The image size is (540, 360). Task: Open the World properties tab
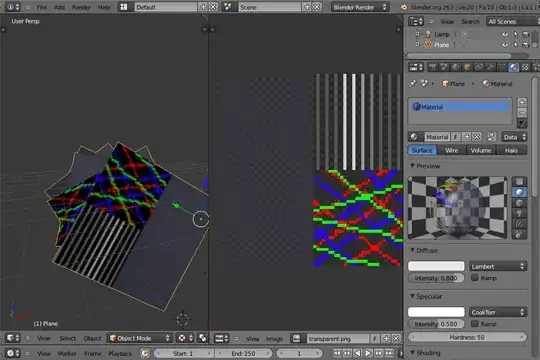(x=456, y=67)
